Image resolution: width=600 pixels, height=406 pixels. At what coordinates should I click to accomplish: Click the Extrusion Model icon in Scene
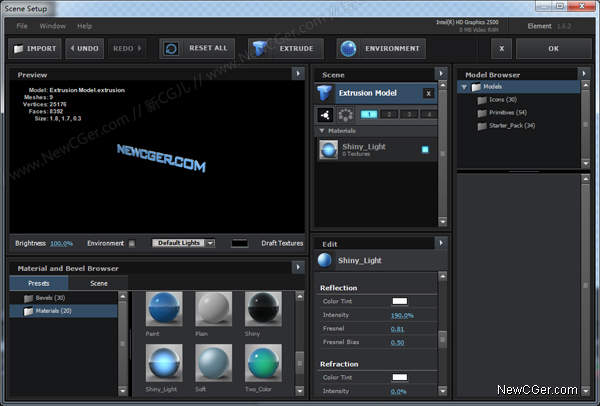click(324, 93)
